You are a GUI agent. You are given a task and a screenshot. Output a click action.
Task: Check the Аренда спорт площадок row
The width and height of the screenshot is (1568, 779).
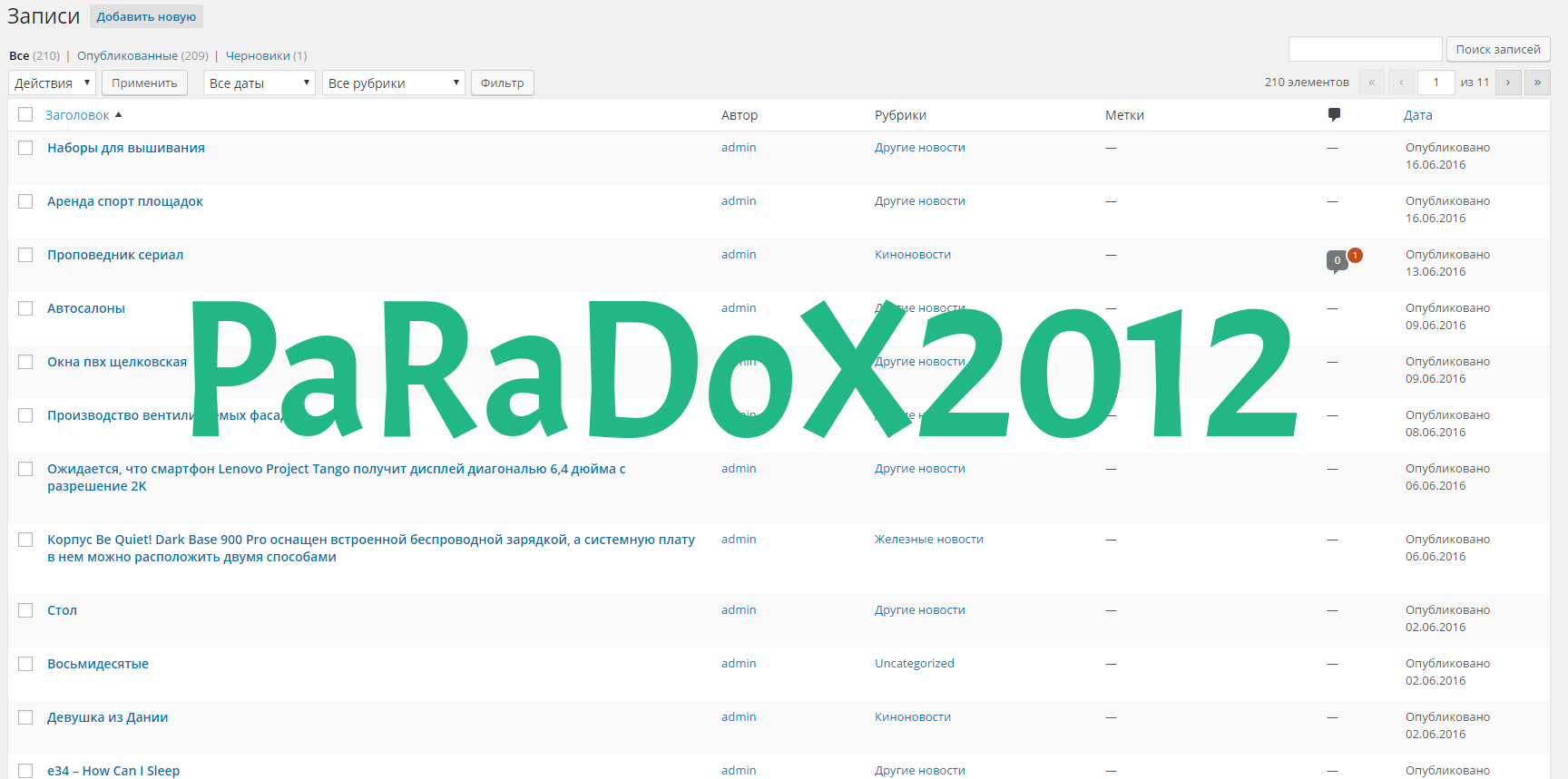(x=25, y=201)
